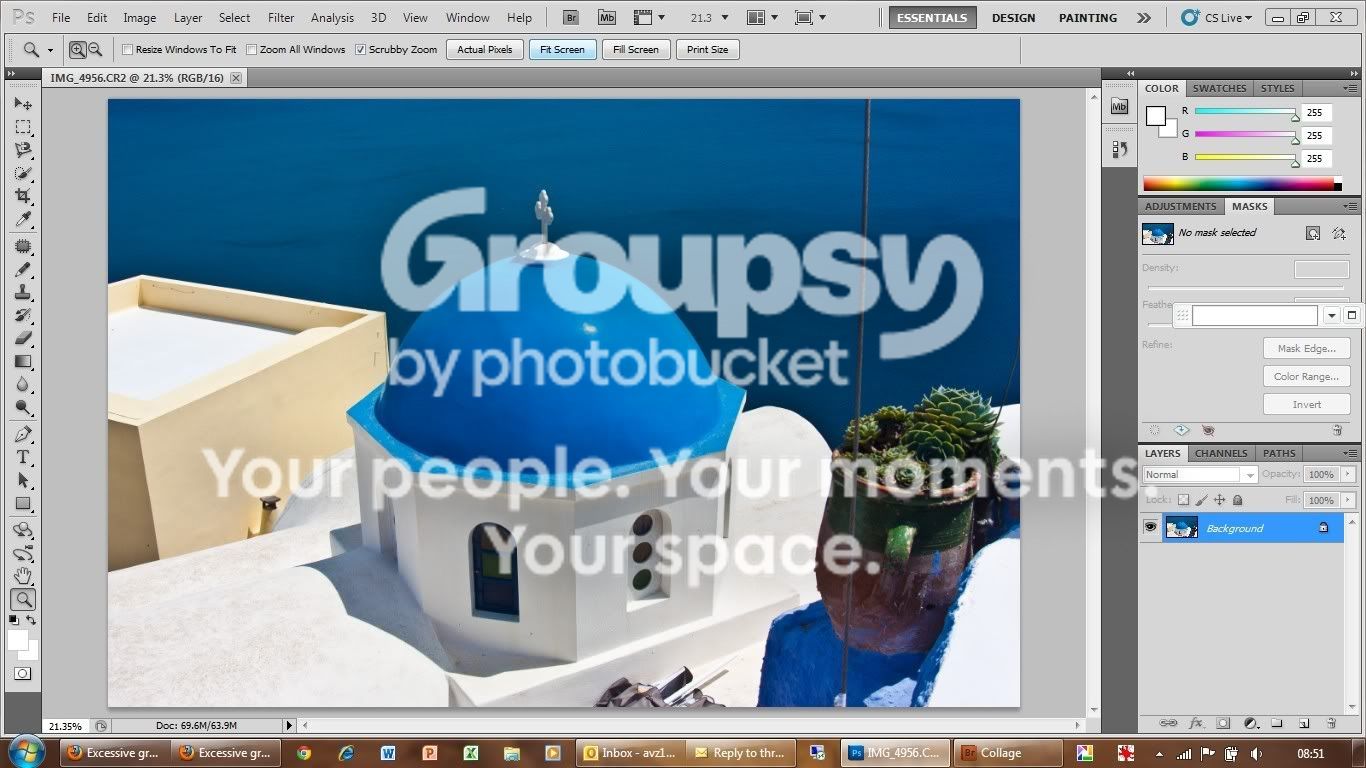
Task: Check the Zoom All Windows option
Action: coord(251,49)
